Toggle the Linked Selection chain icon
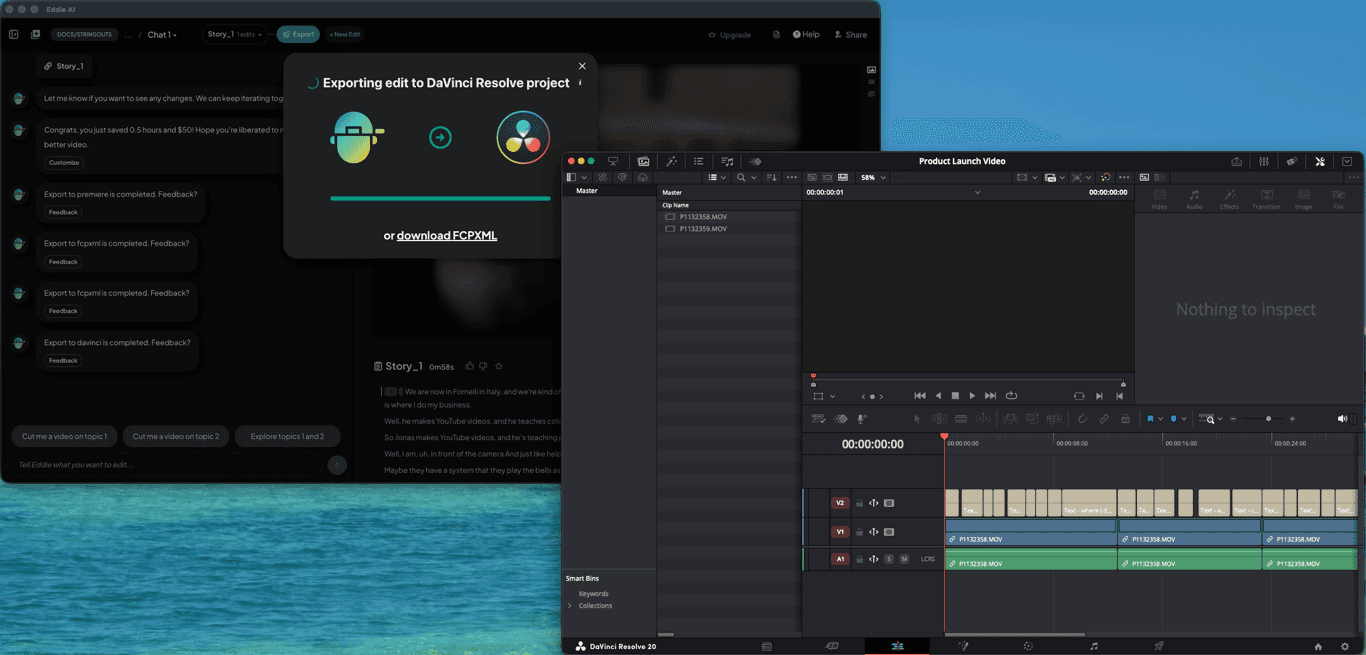 coord(1104,419)
